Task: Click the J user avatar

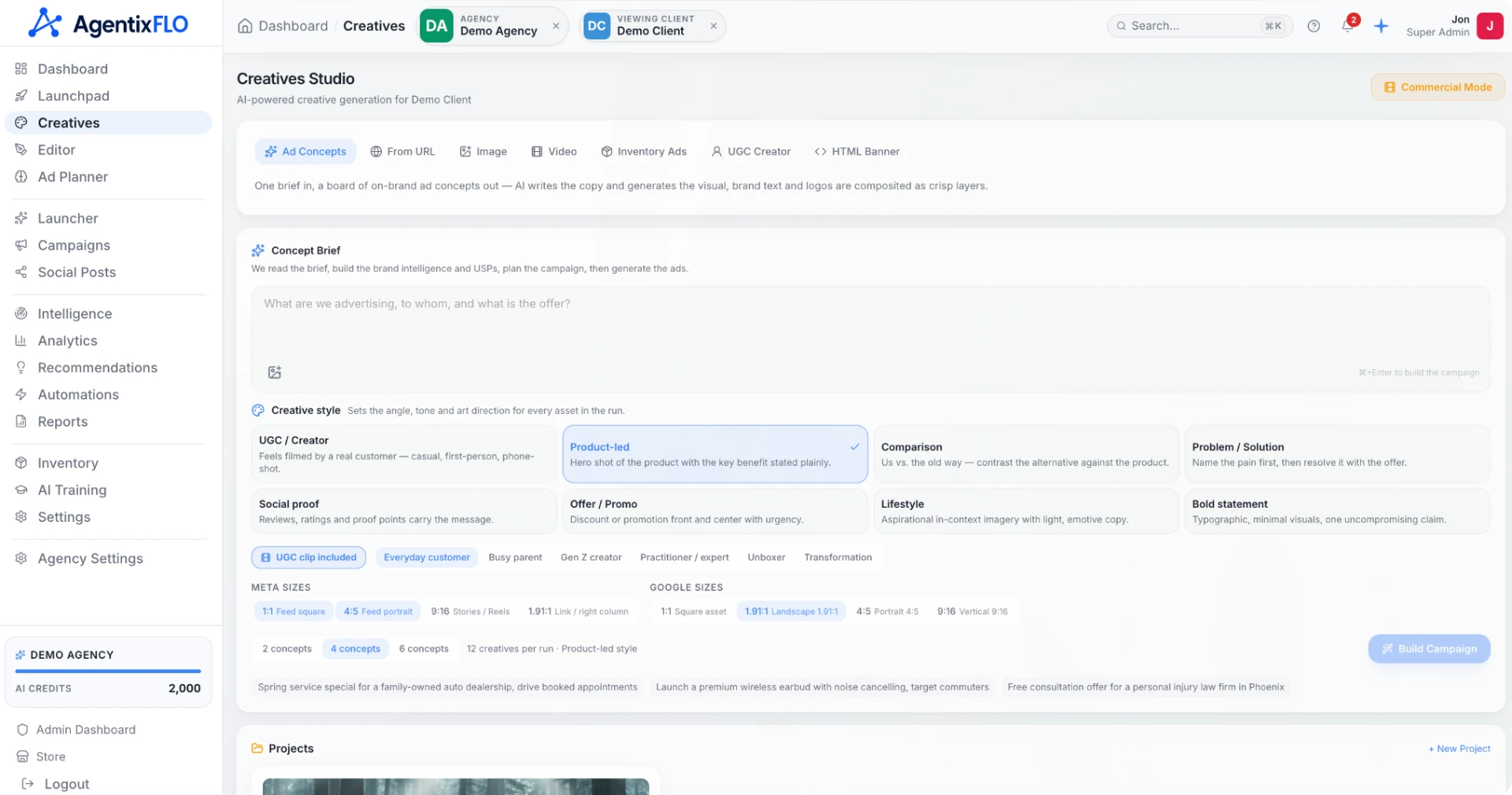Action: (1489, 26)
